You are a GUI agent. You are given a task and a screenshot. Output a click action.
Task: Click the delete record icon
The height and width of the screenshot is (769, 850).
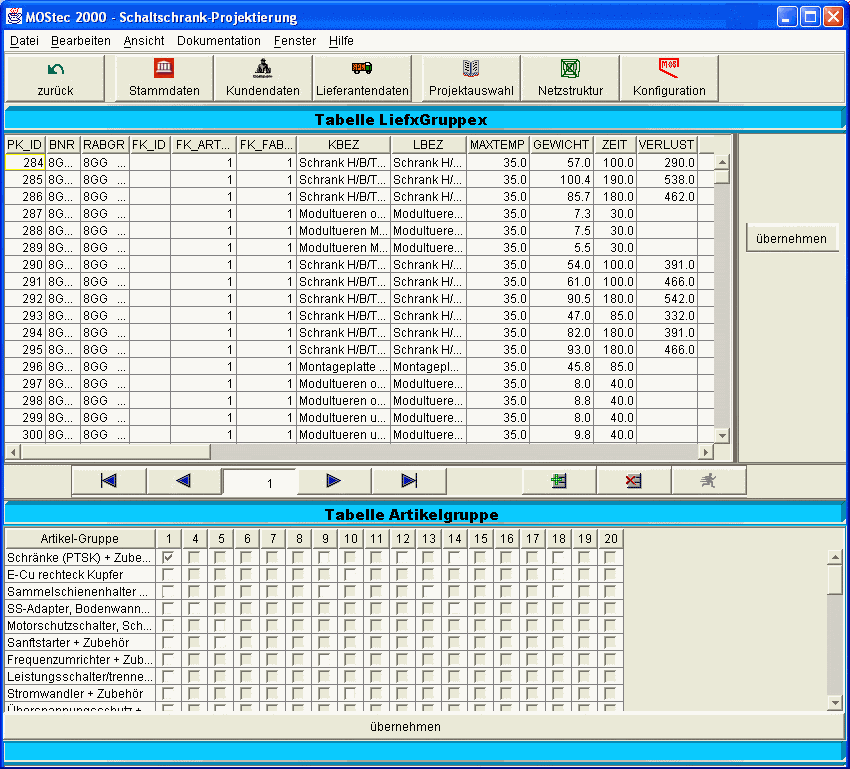point(633,481)
